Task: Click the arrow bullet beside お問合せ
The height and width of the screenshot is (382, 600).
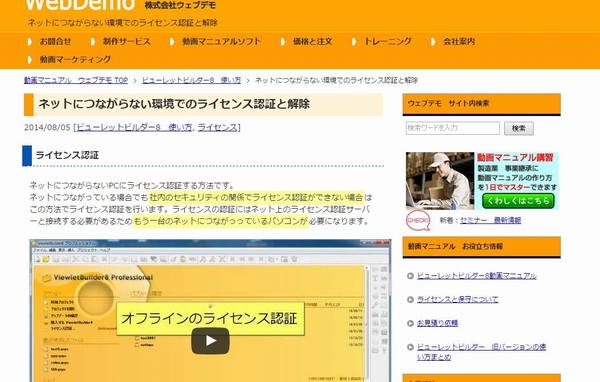Action: point(30,41)
